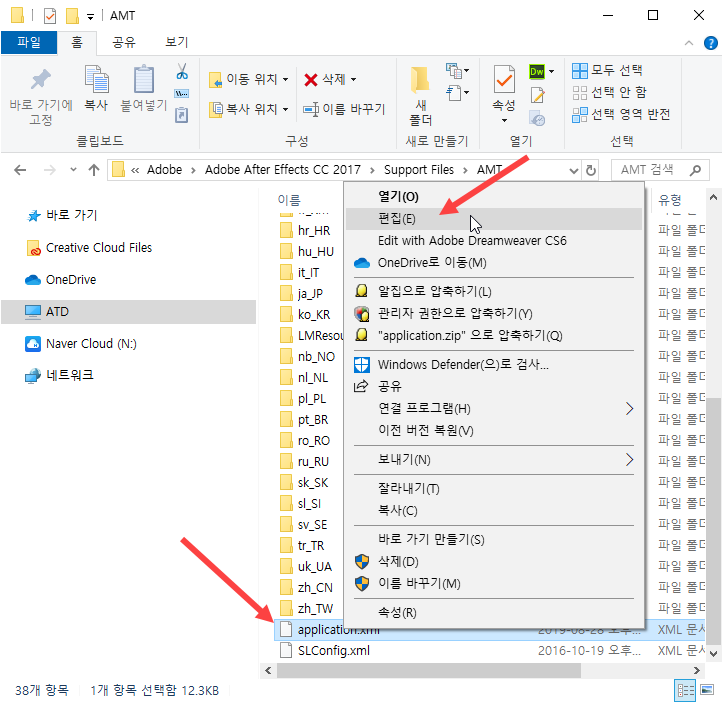Expand the Open with Dreamweaver dropdown arrow
The height and width of the screenshot is (703, 723).
coord(551,71)
